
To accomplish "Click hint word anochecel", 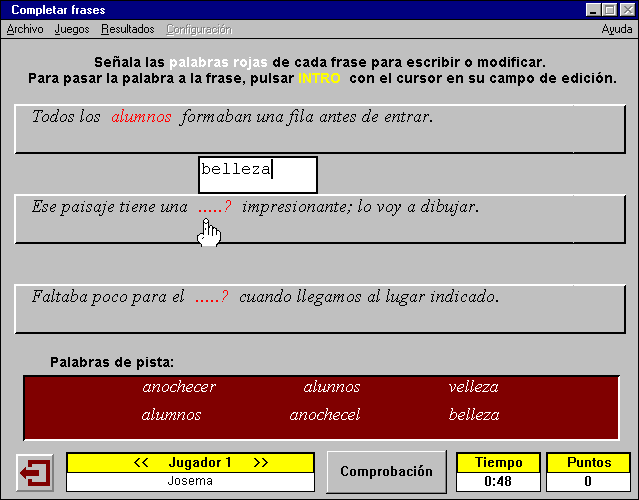I will 325,415.
